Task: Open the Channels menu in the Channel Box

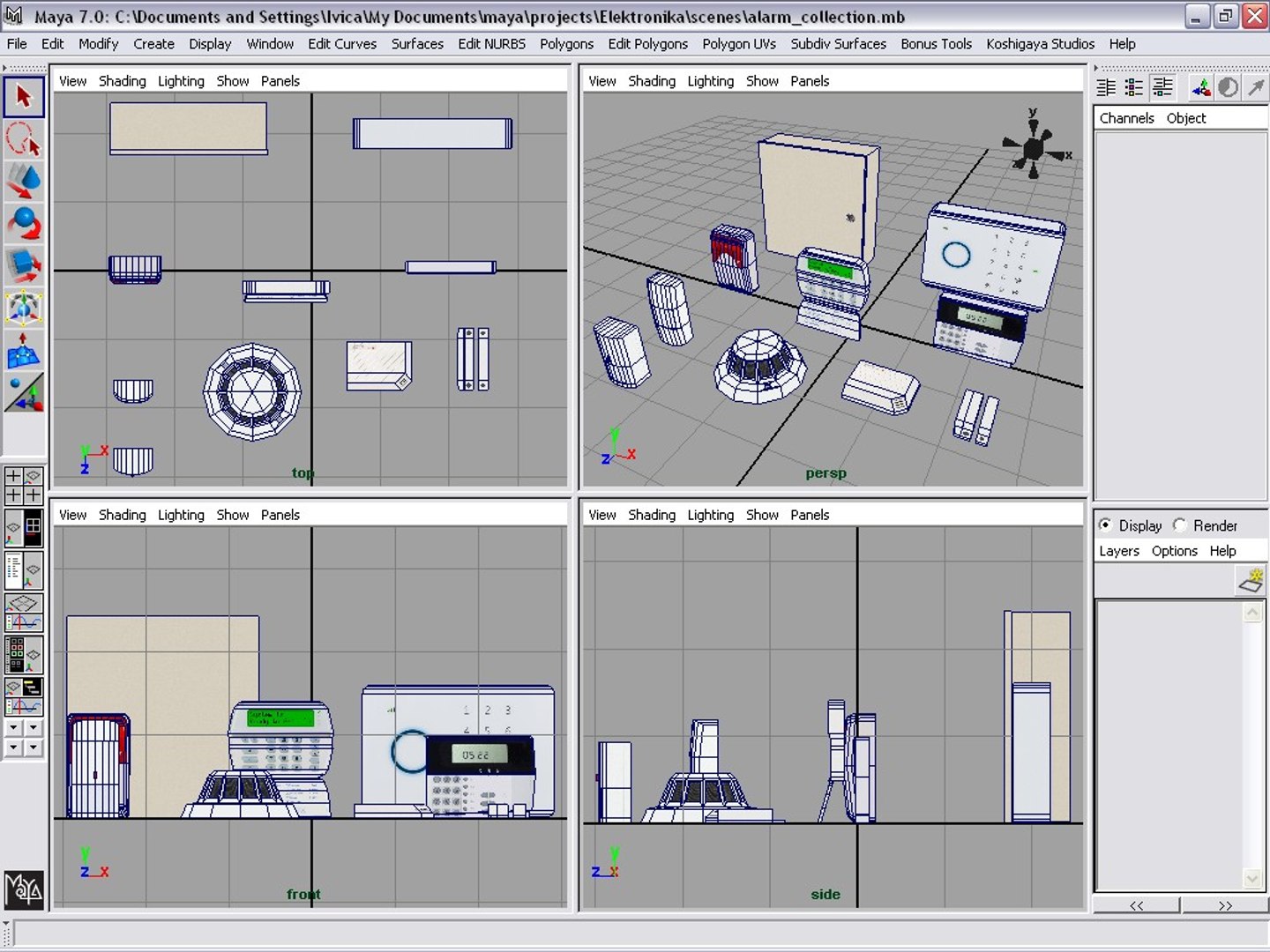Action: pos(1126,118)
